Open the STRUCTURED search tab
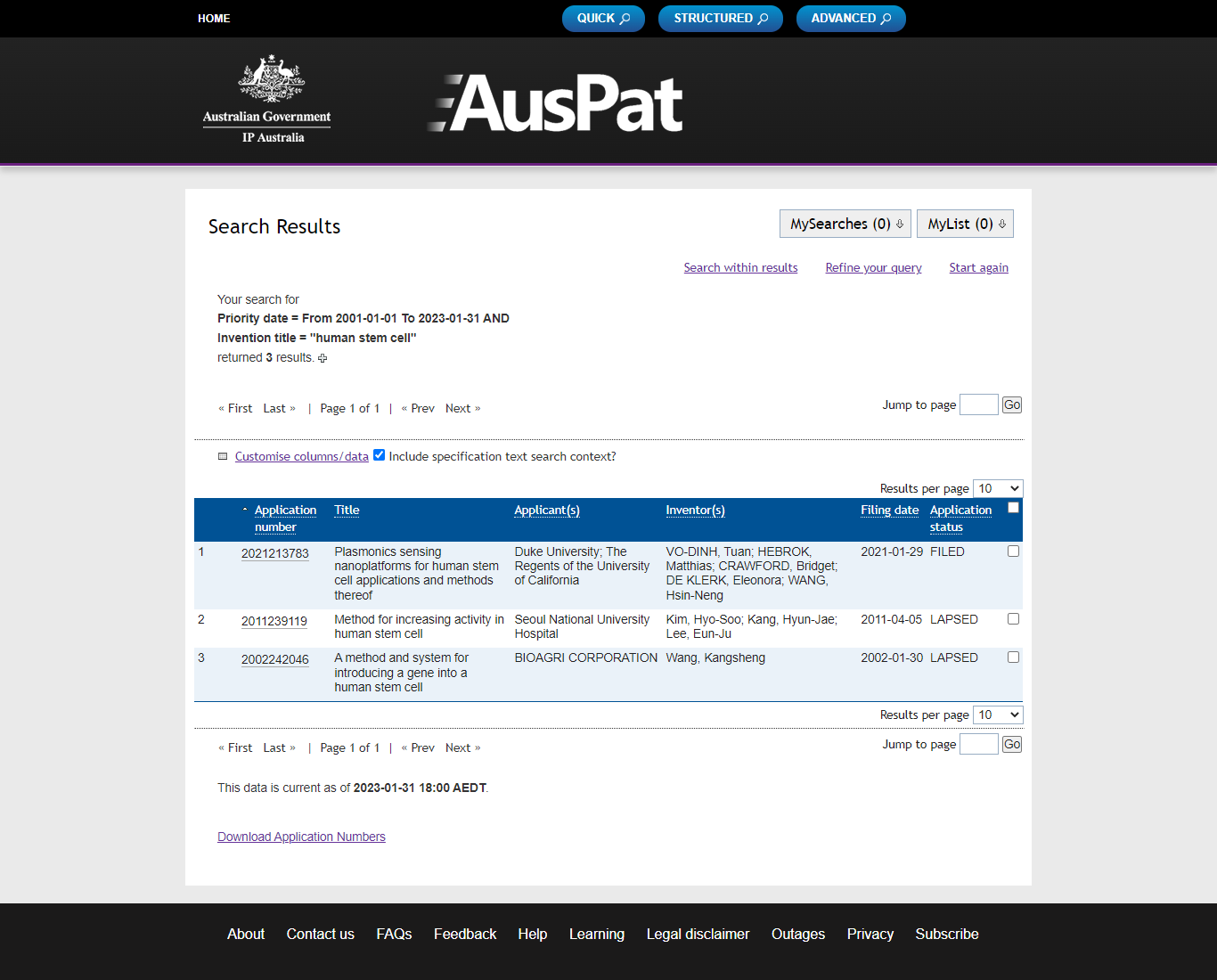The width and height of the screenshot is (1217, 980). (x=721, y=19)
